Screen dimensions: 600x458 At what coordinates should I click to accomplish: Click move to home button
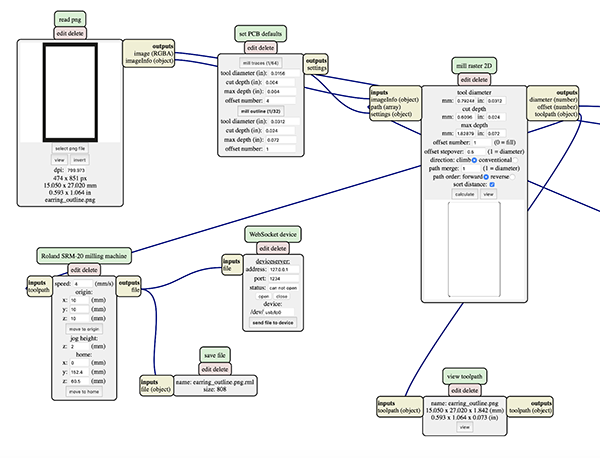pos(84,392)
